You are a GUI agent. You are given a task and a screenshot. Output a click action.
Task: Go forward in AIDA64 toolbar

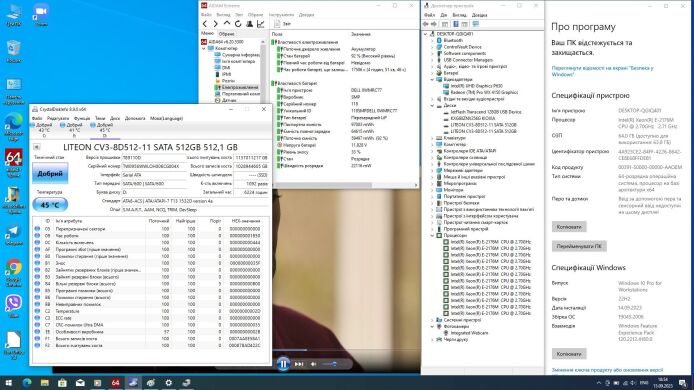coord(216,24)
